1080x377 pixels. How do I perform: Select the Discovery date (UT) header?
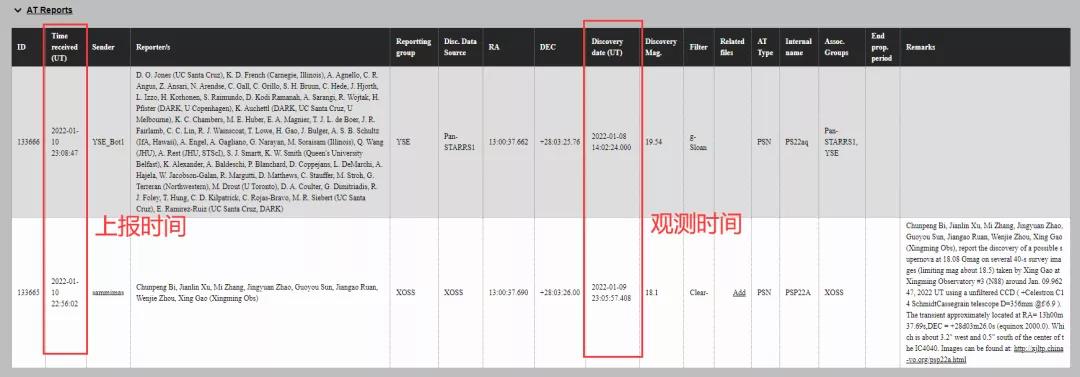607,47
